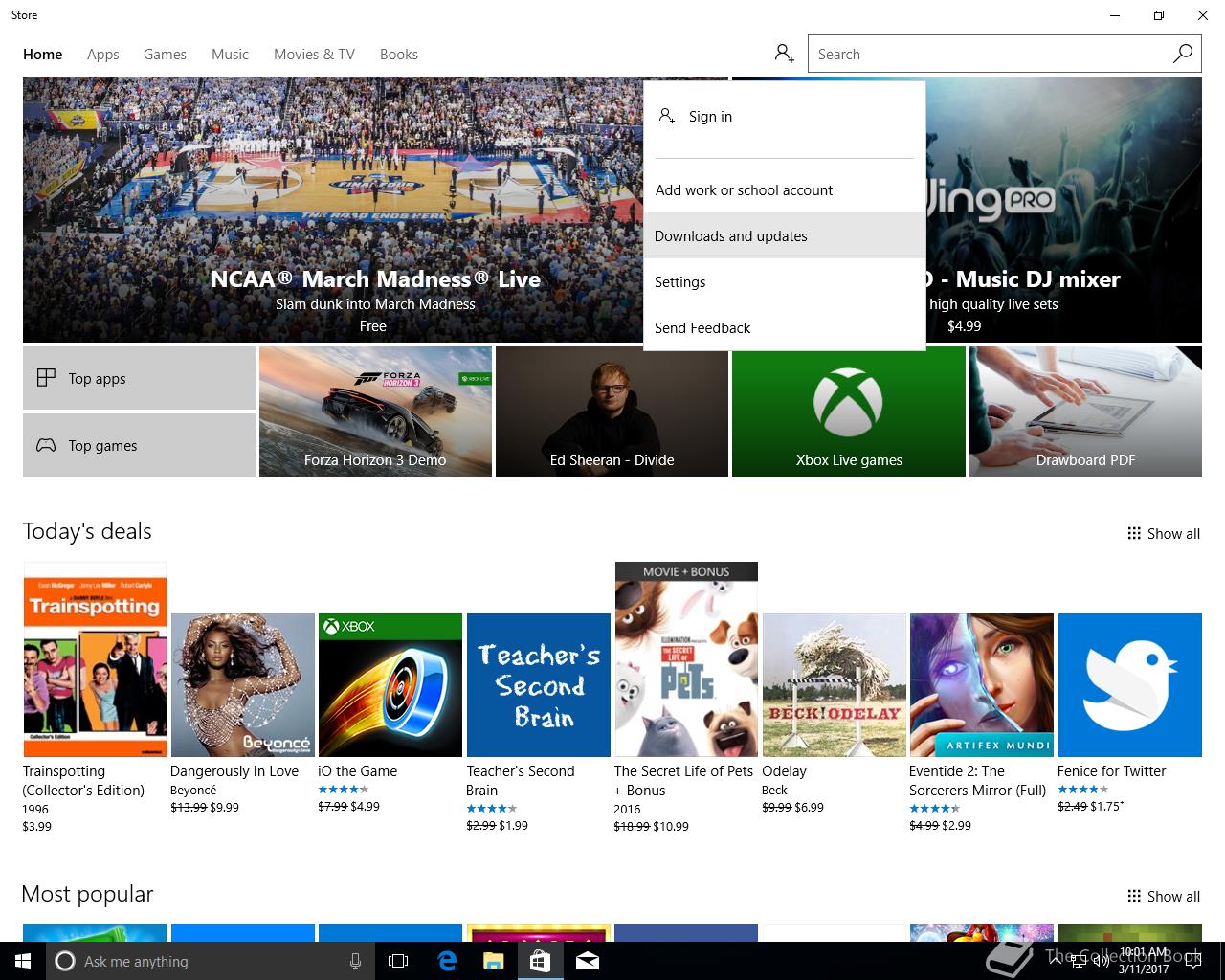Image resolution: width=1225 pixels, height=980 pixels.
Task: Choose Send Feedback menu entry
Action: pos(785,327)
